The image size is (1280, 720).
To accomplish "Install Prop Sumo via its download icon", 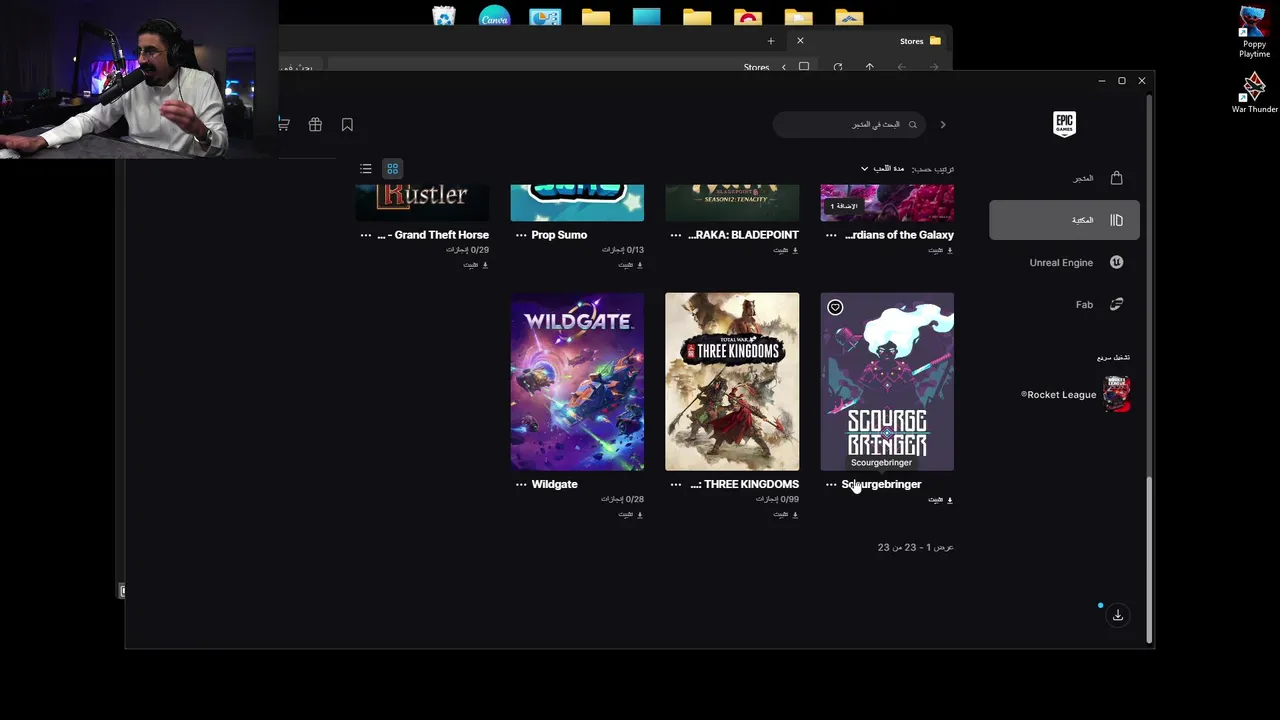I will coord(640,265).
